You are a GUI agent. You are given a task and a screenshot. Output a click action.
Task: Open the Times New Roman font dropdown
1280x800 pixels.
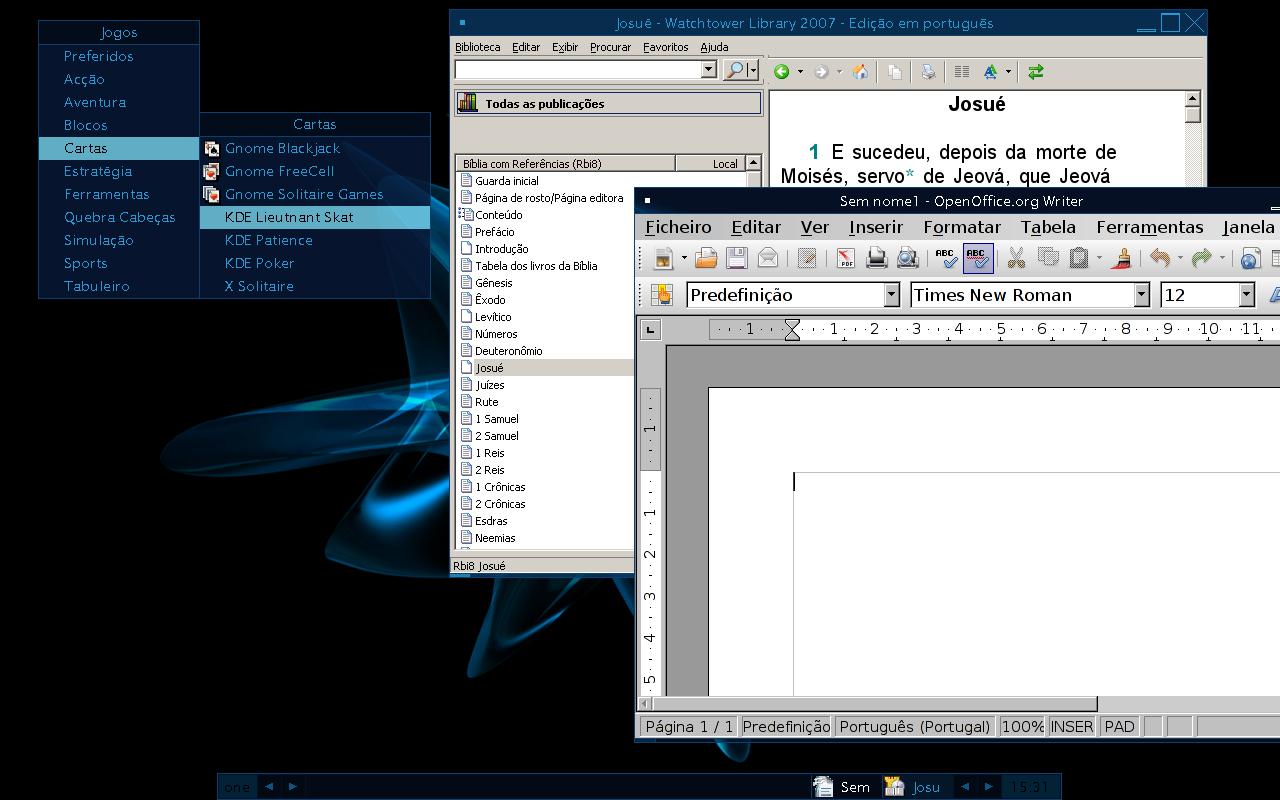pos(1142,295)
